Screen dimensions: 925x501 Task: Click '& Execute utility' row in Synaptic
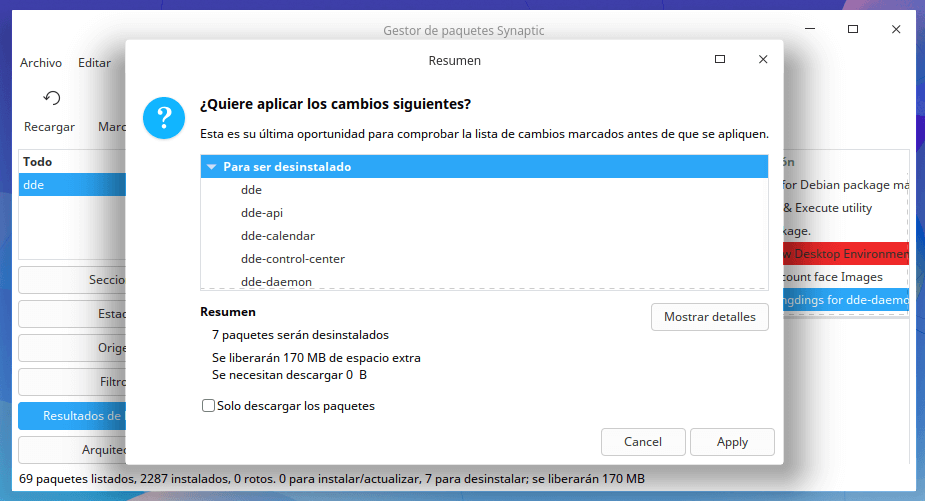point(846,208)
